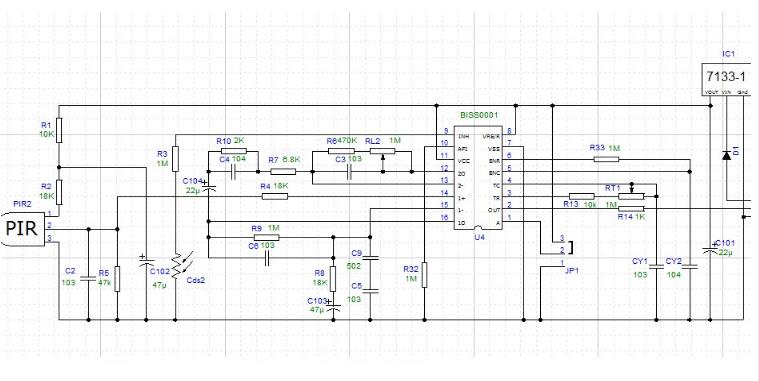Select diode D1 symbol

tap(726, 155)
